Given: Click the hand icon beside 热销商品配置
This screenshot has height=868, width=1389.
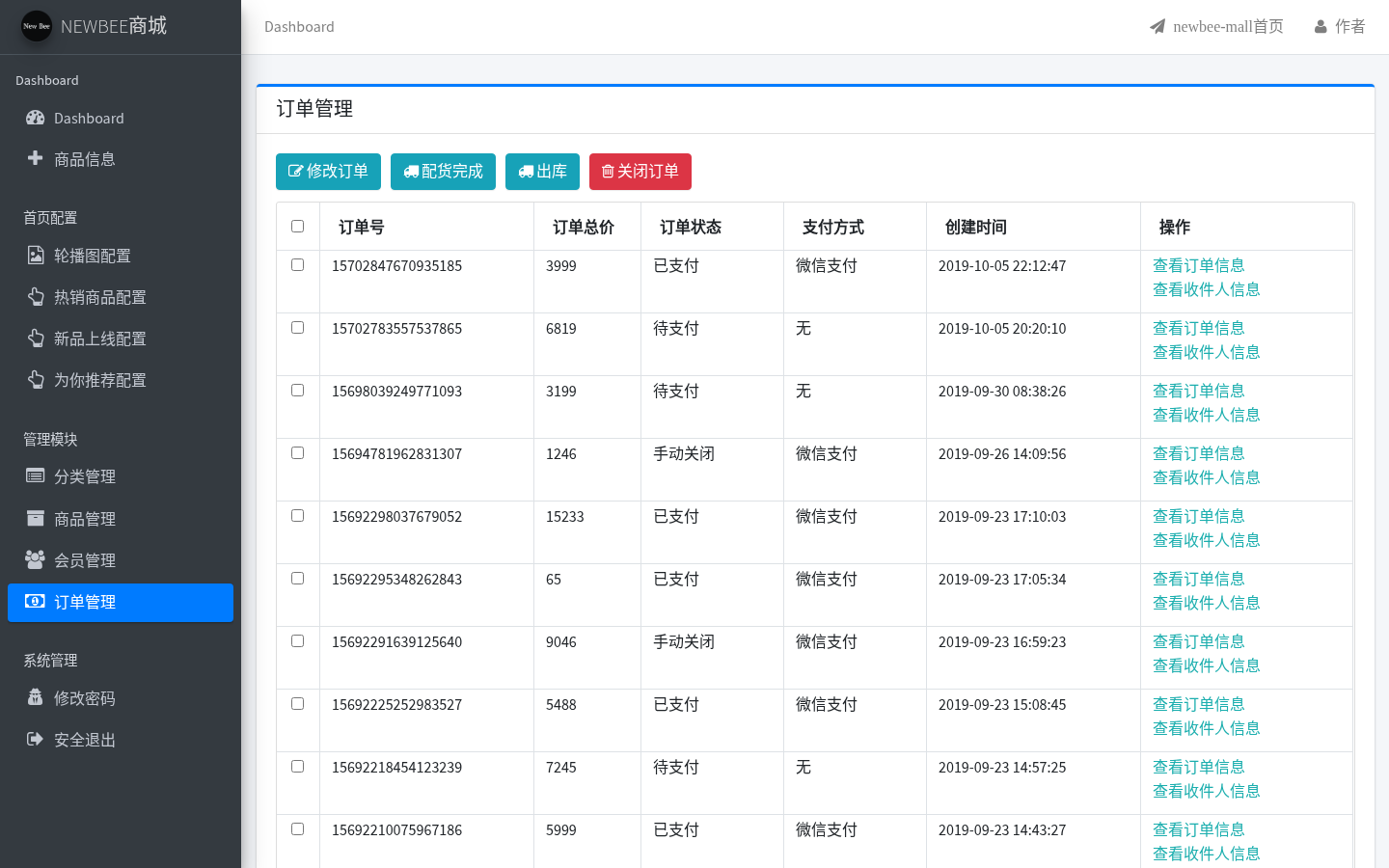Looking at the screenshot, I should 36,296.
